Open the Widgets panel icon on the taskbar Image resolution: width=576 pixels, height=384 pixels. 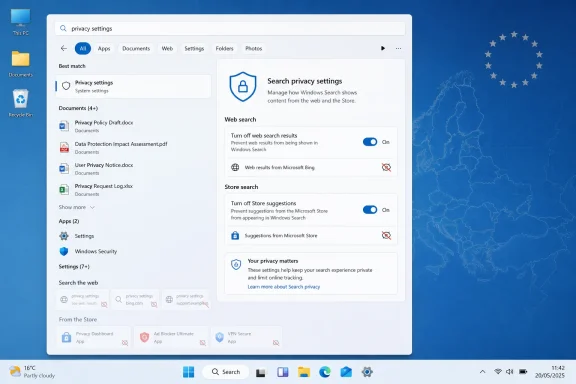(282, 372)
